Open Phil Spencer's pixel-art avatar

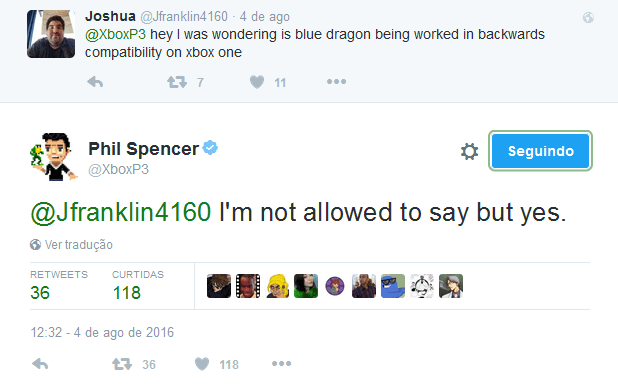coord(54,157)
